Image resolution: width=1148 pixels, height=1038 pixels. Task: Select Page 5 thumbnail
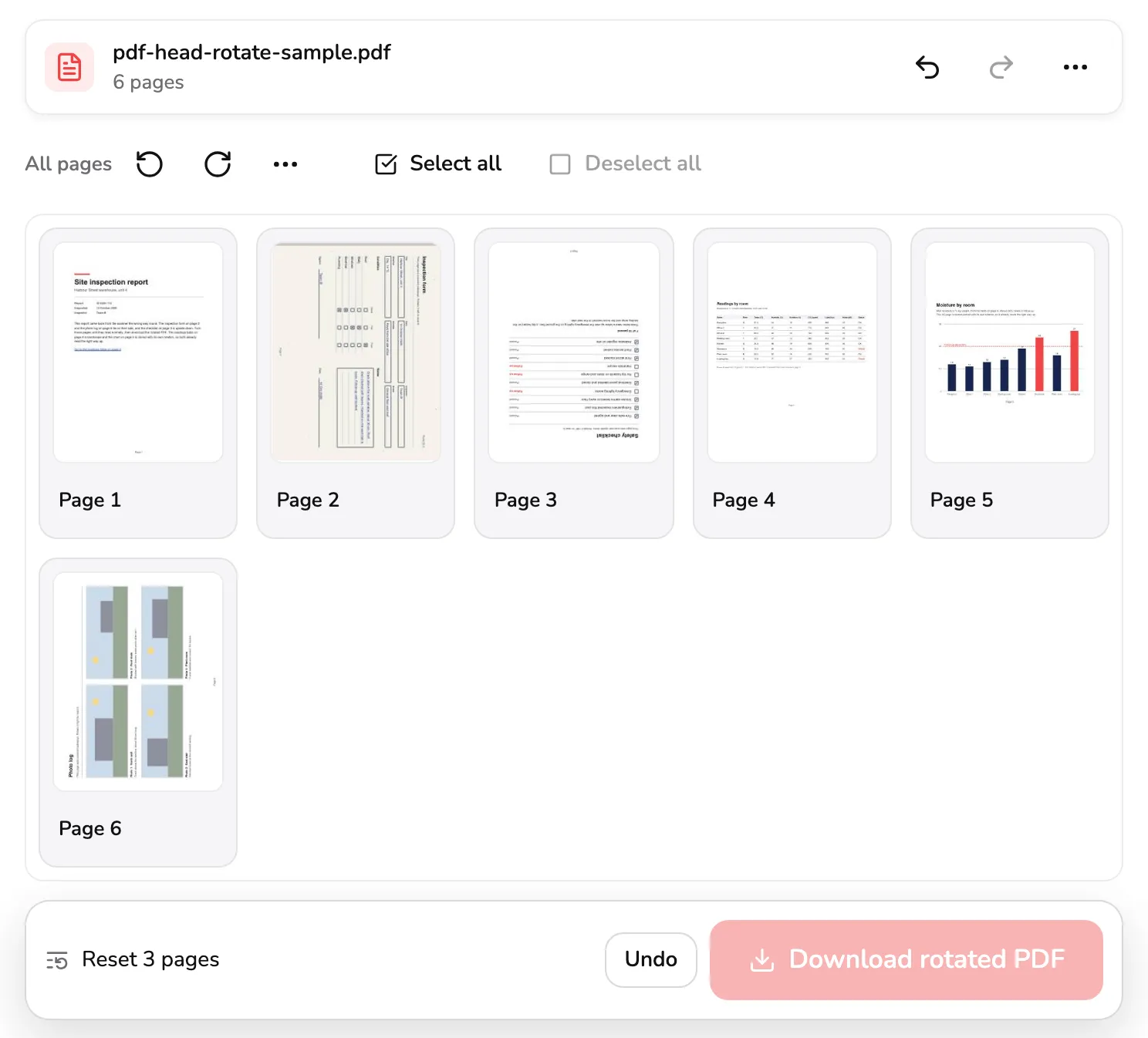[x=1010, y=352]
